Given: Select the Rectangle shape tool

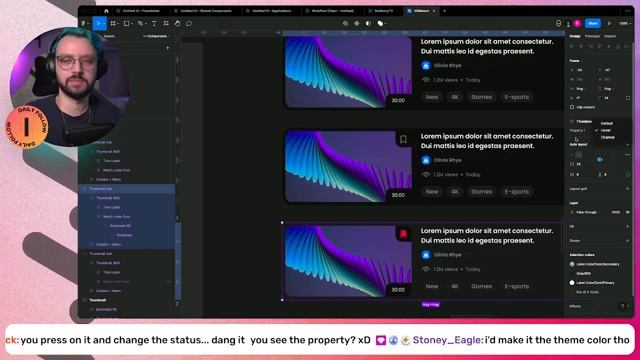Looking at the screenshot, I should coord(127,24).
